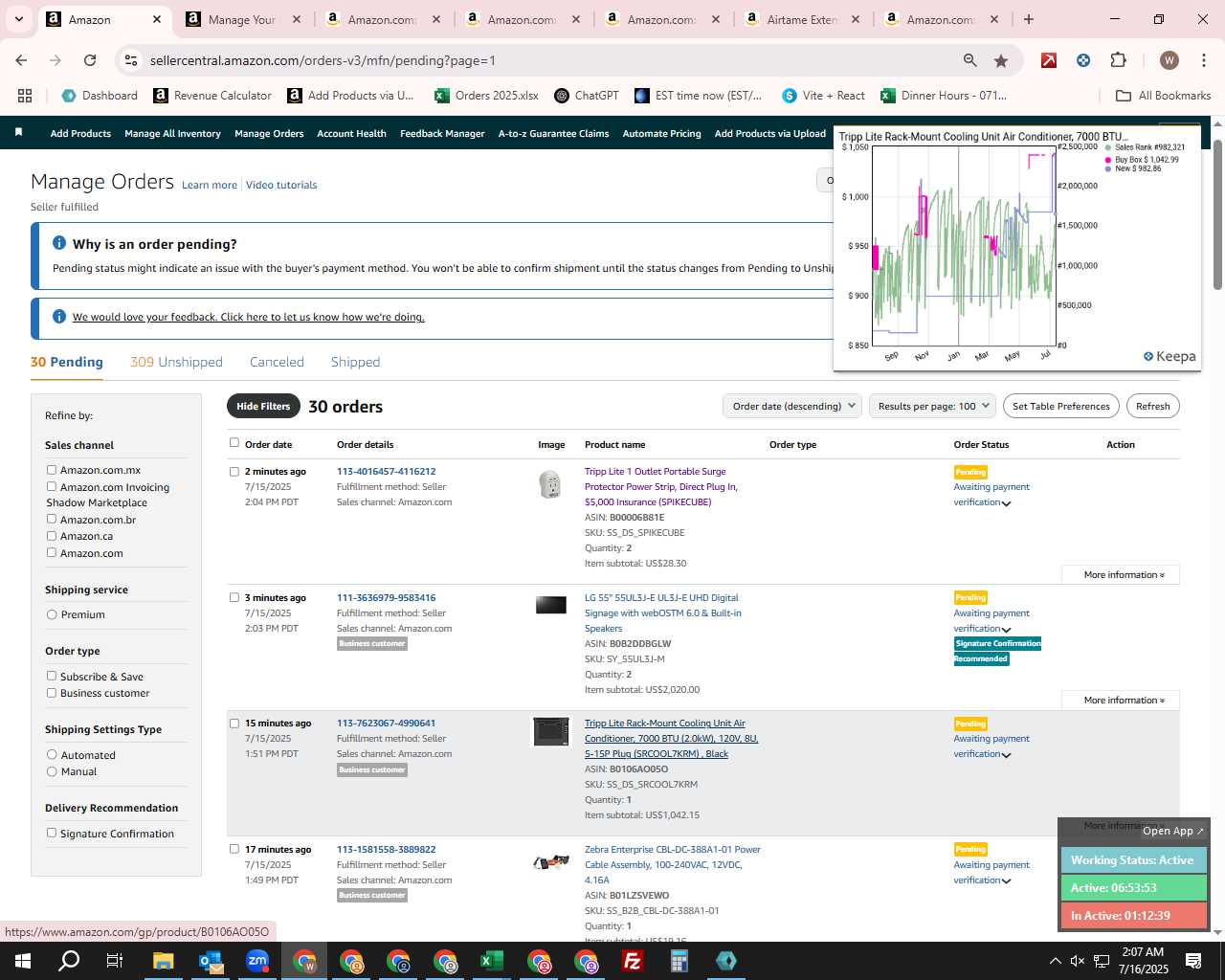Close the Airtame Exten tab
The width and height of the screenshot is (1225, 980).
856,19
